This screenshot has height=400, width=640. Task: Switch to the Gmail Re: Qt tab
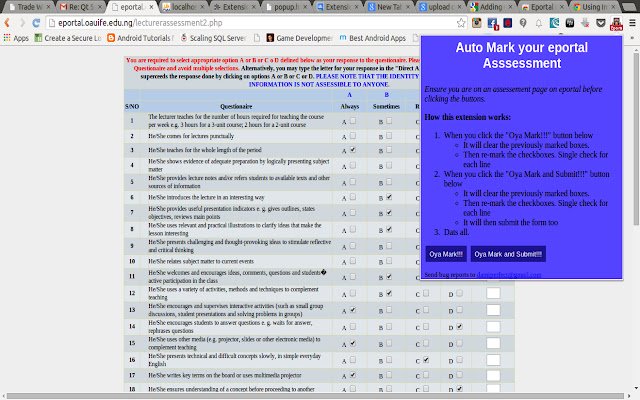80,7
